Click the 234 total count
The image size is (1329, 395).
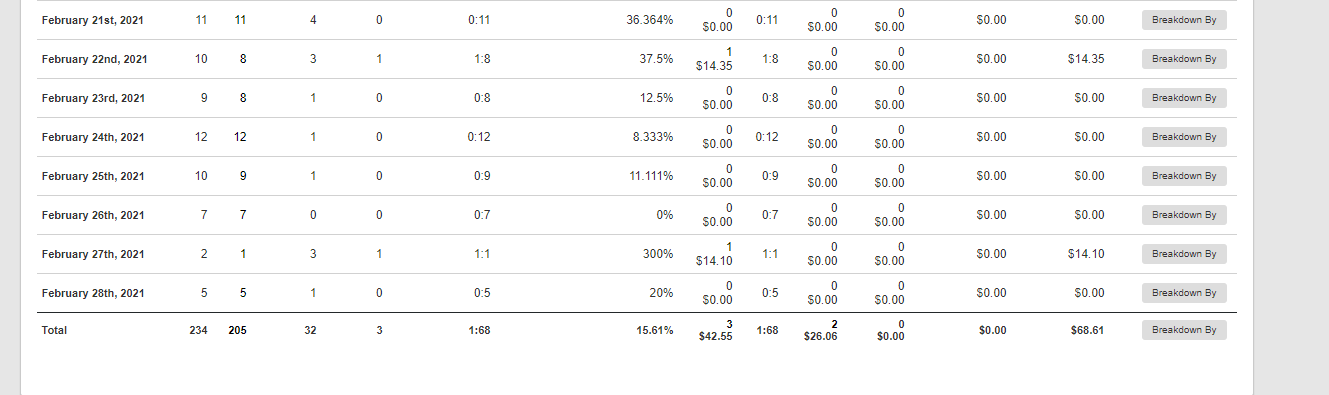click(198, 330)
